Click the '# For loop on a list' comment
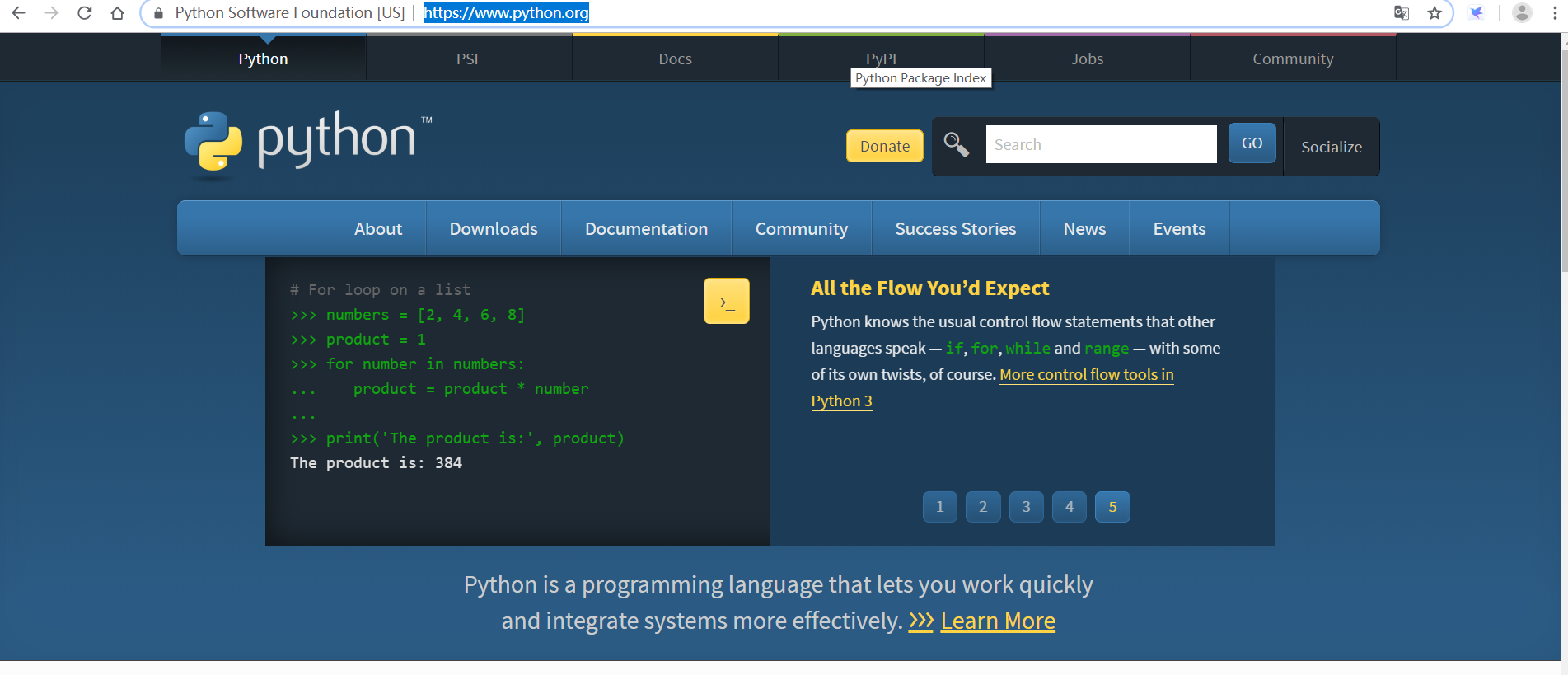The height and width of the screenshot is (675, 1568). pyautogui.click(x=381, y=290)
